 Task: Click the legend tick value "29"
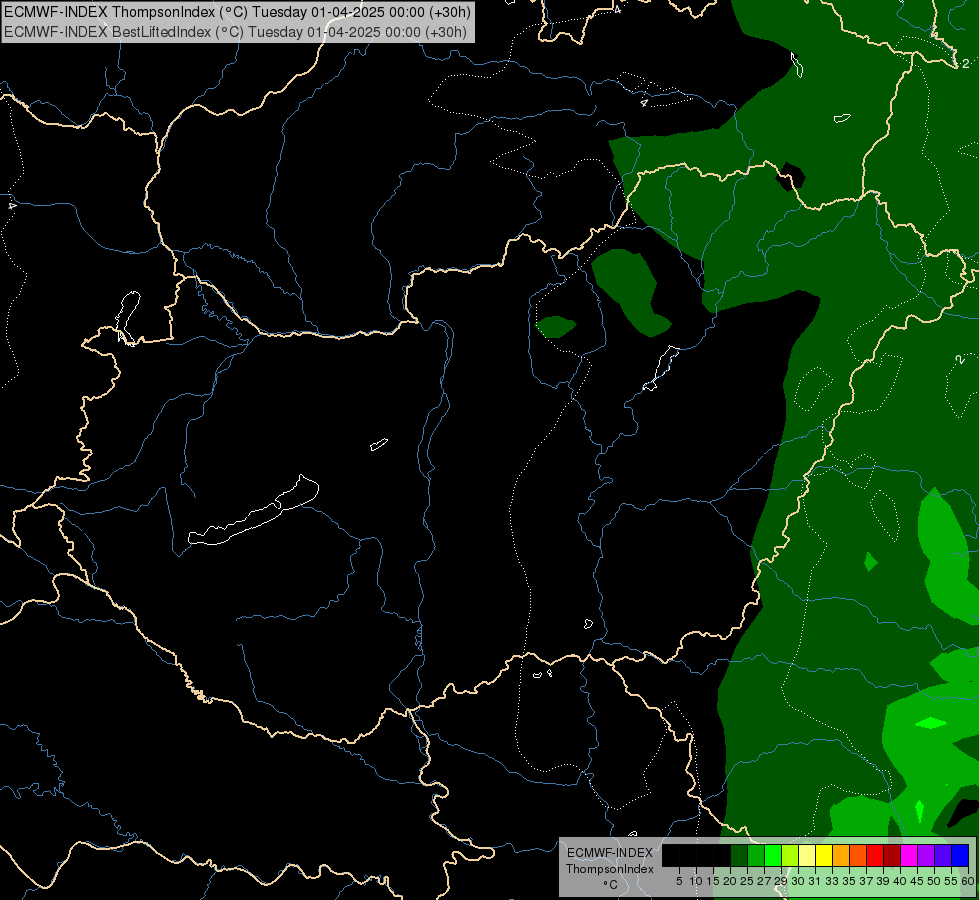(x=780, y=881)
